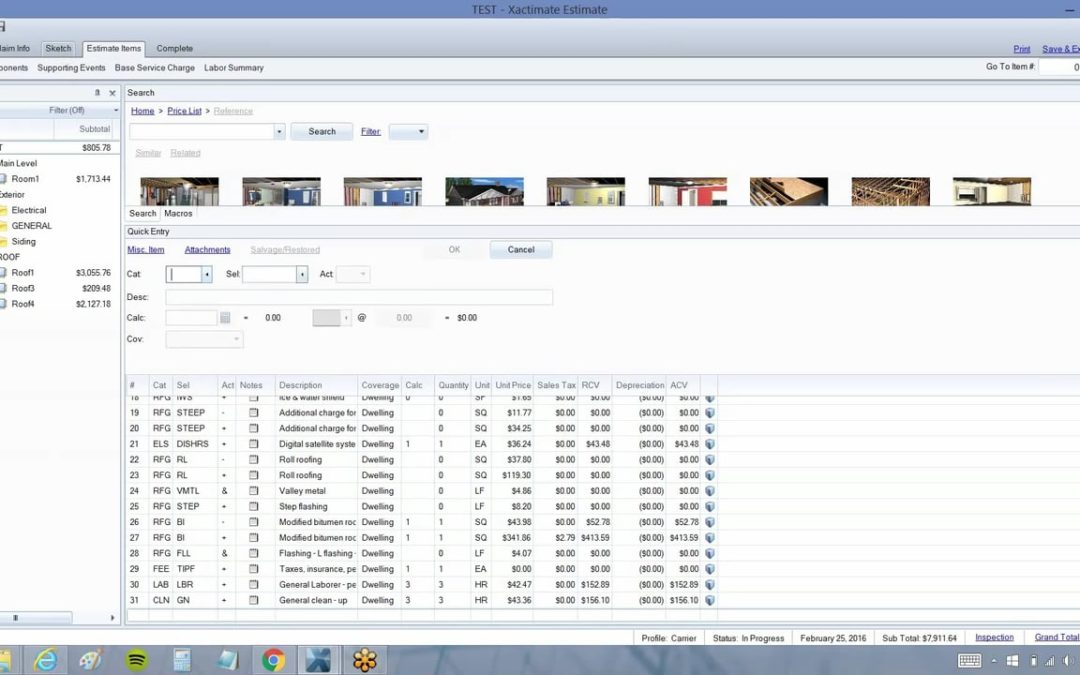
Task: Tick the Notes checkbox for item 22
Action: coord(253,459)
